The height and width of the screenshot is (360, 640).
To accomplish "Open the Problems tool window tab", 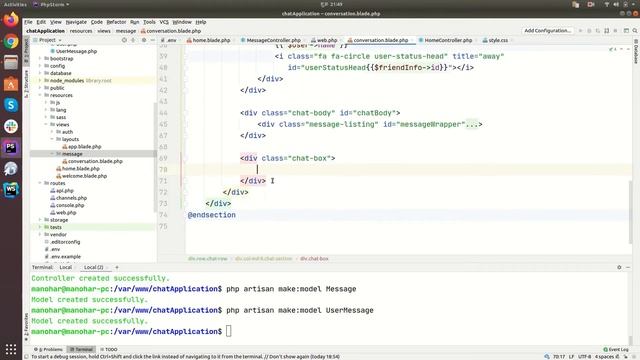I will [x=49, y=349].
